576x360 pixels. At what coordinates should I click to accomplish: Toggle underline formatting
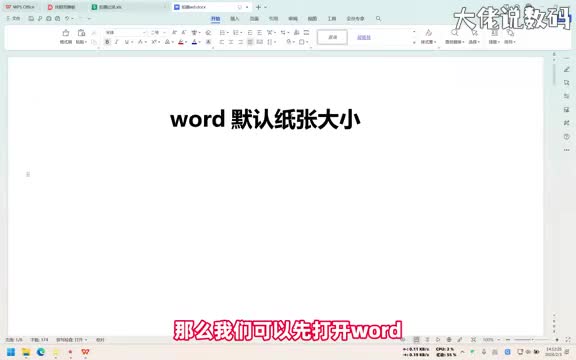[x=126, y=42]
